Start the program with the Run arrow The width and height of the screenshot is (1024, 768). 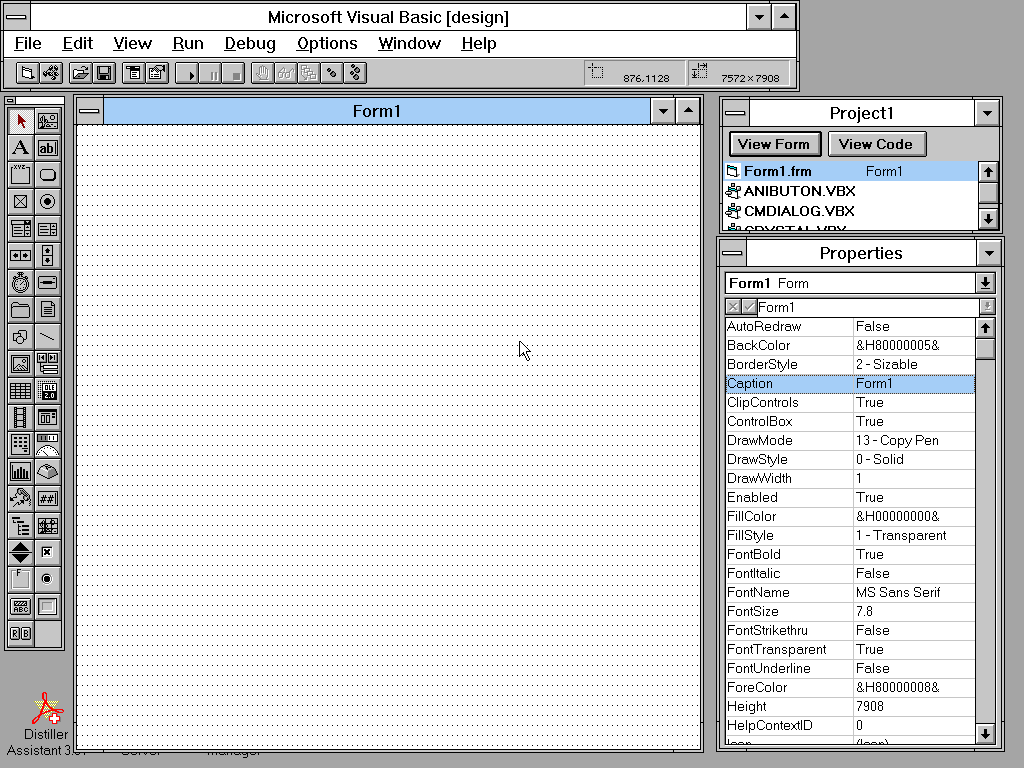point(187,72)
